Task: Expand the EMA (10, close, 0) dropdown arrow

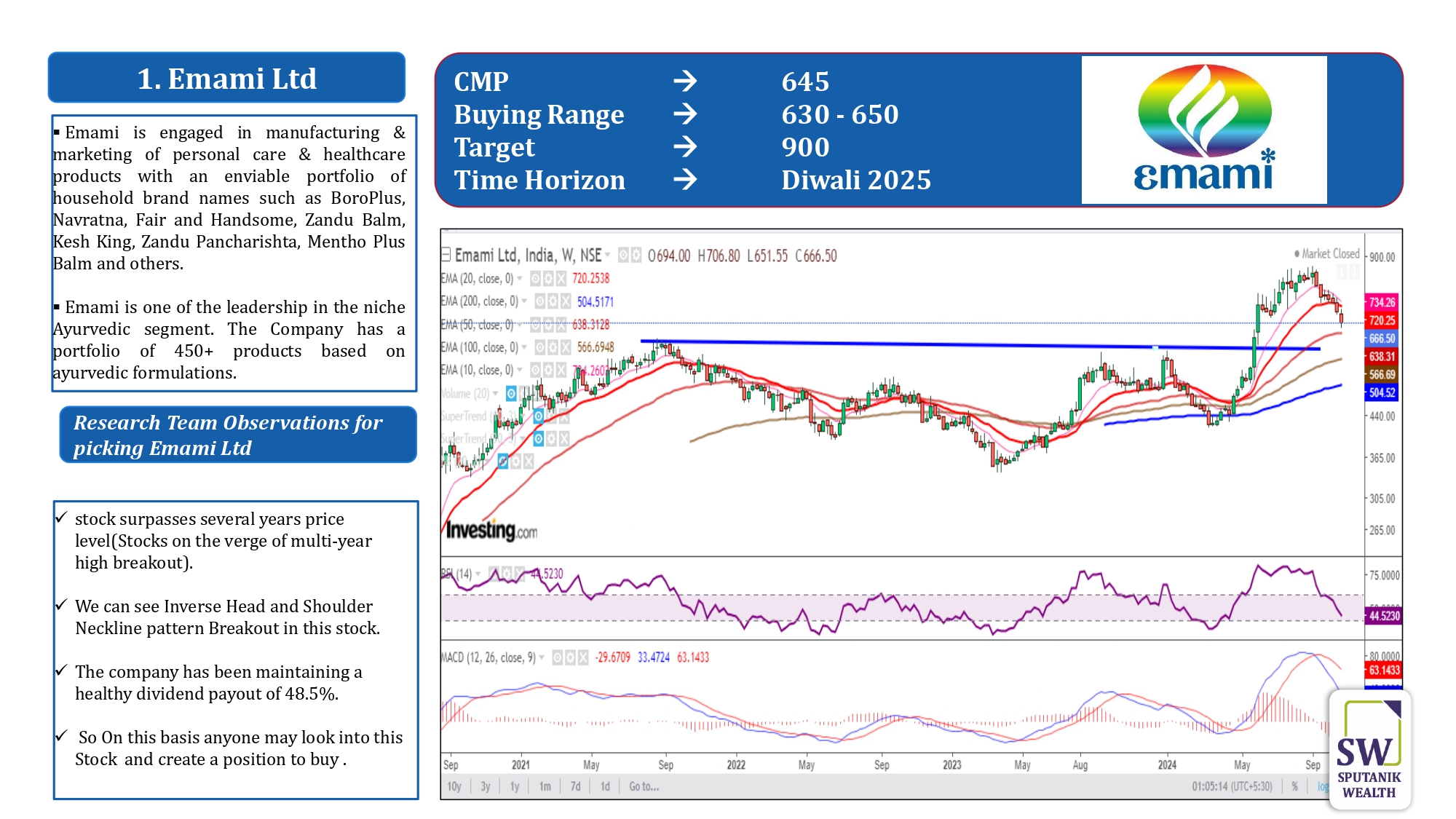Action: point(520,371)
